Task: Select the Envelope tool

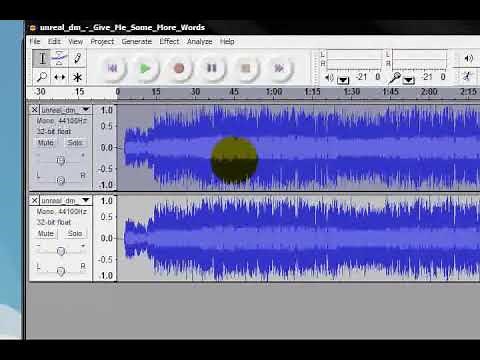Action: (59, 58)
